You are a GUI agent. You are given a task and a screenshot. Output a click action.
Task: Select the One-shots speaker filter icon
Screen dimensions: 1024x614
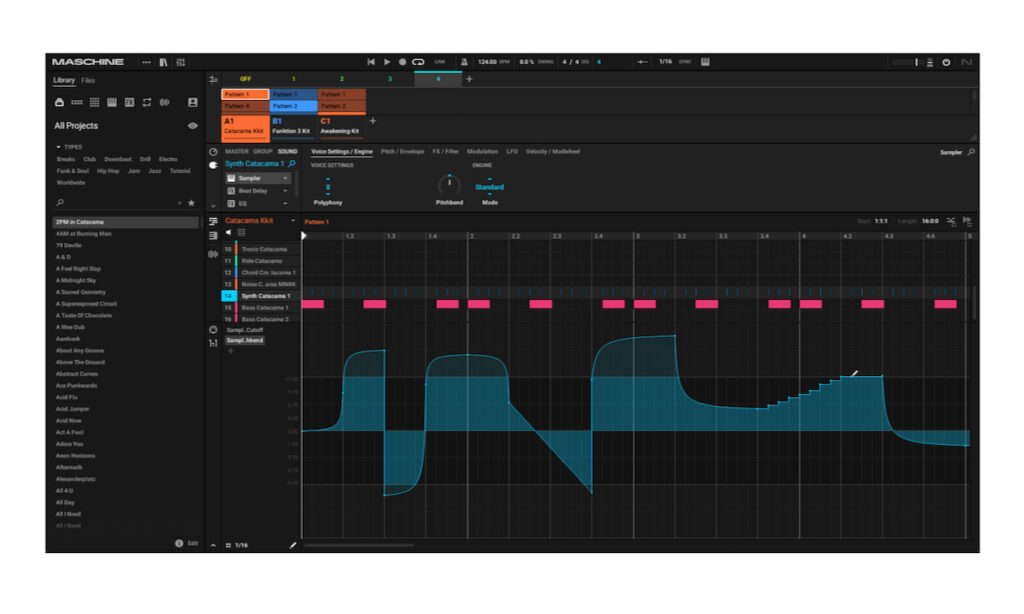click(165, 102)
